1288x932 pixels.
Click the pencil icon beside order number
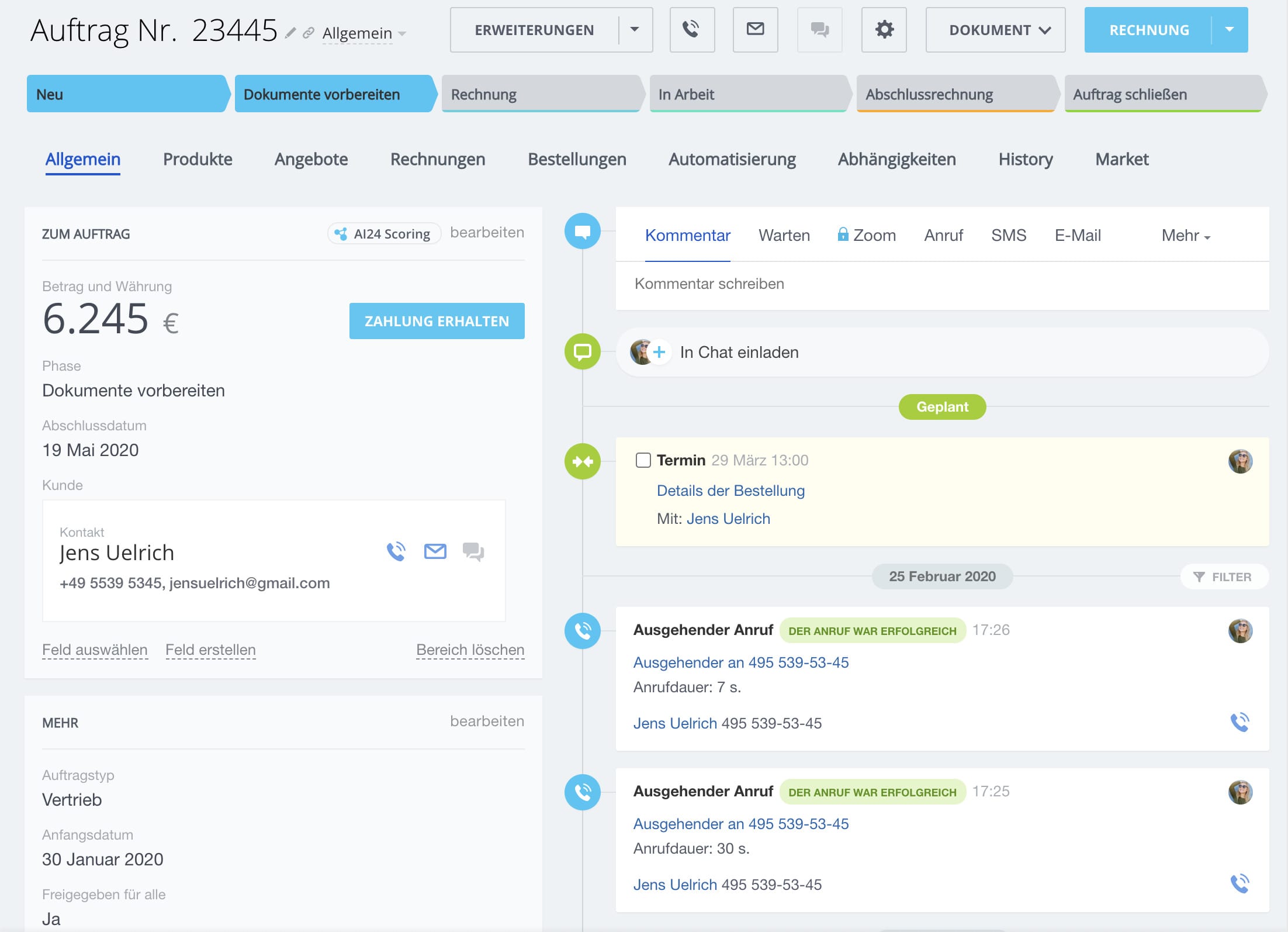[x=290, y=33]
